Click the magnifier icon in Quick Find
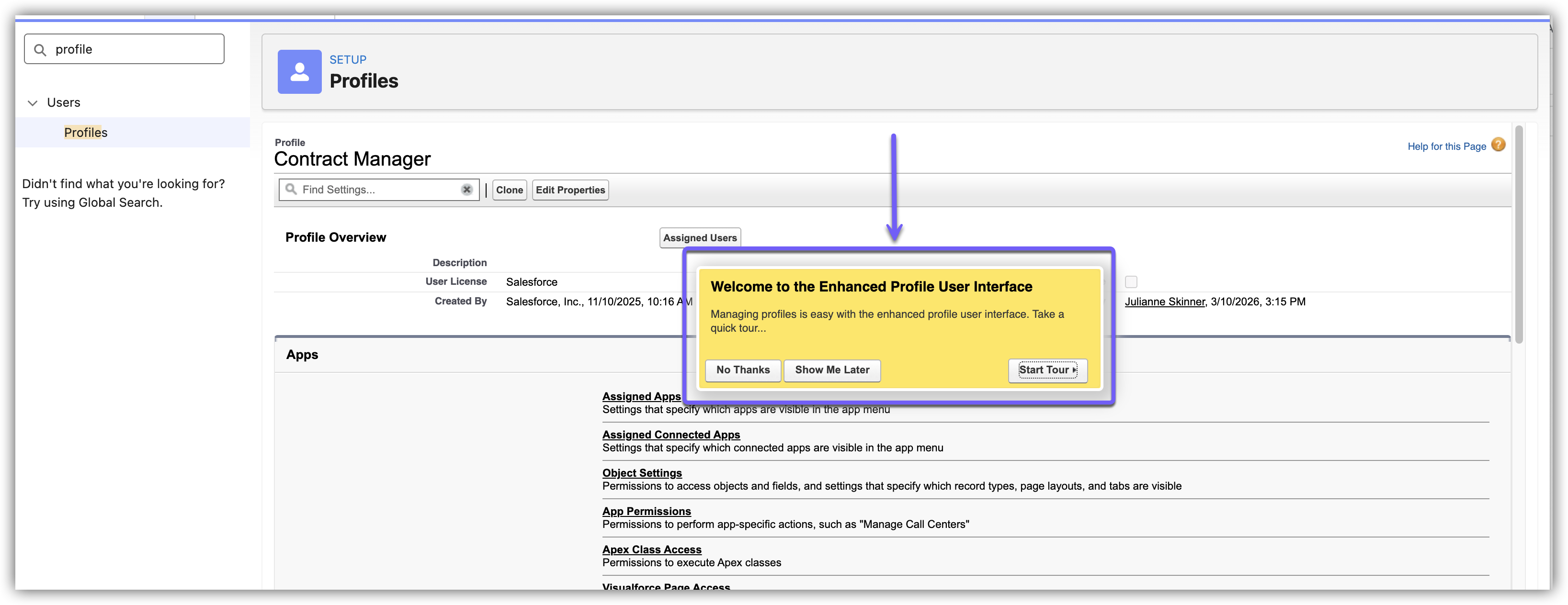 (40, 50)
